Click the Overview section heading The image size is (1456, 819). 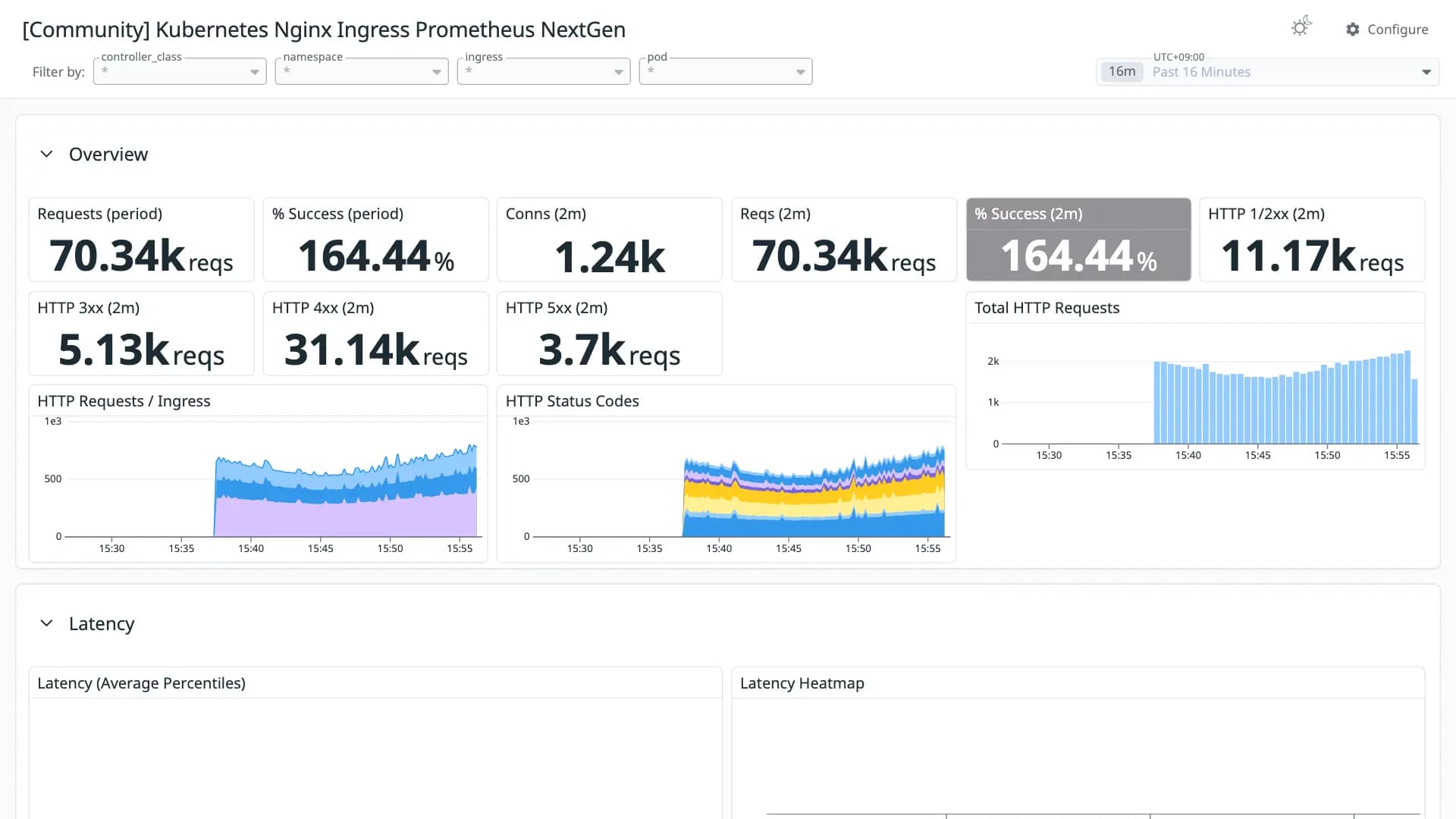click(x=108, y=154)
